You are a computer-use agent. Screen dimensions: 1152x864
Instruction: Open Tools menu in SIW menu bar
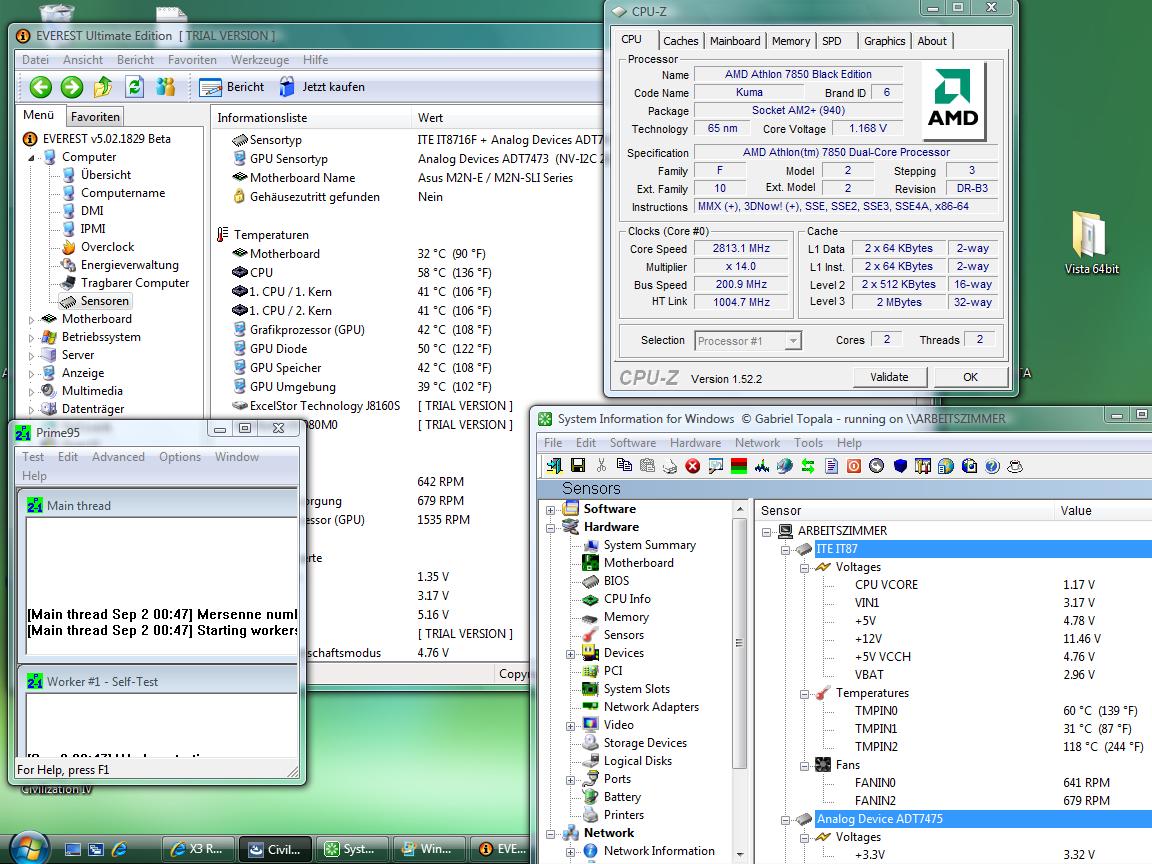point(808,443)
